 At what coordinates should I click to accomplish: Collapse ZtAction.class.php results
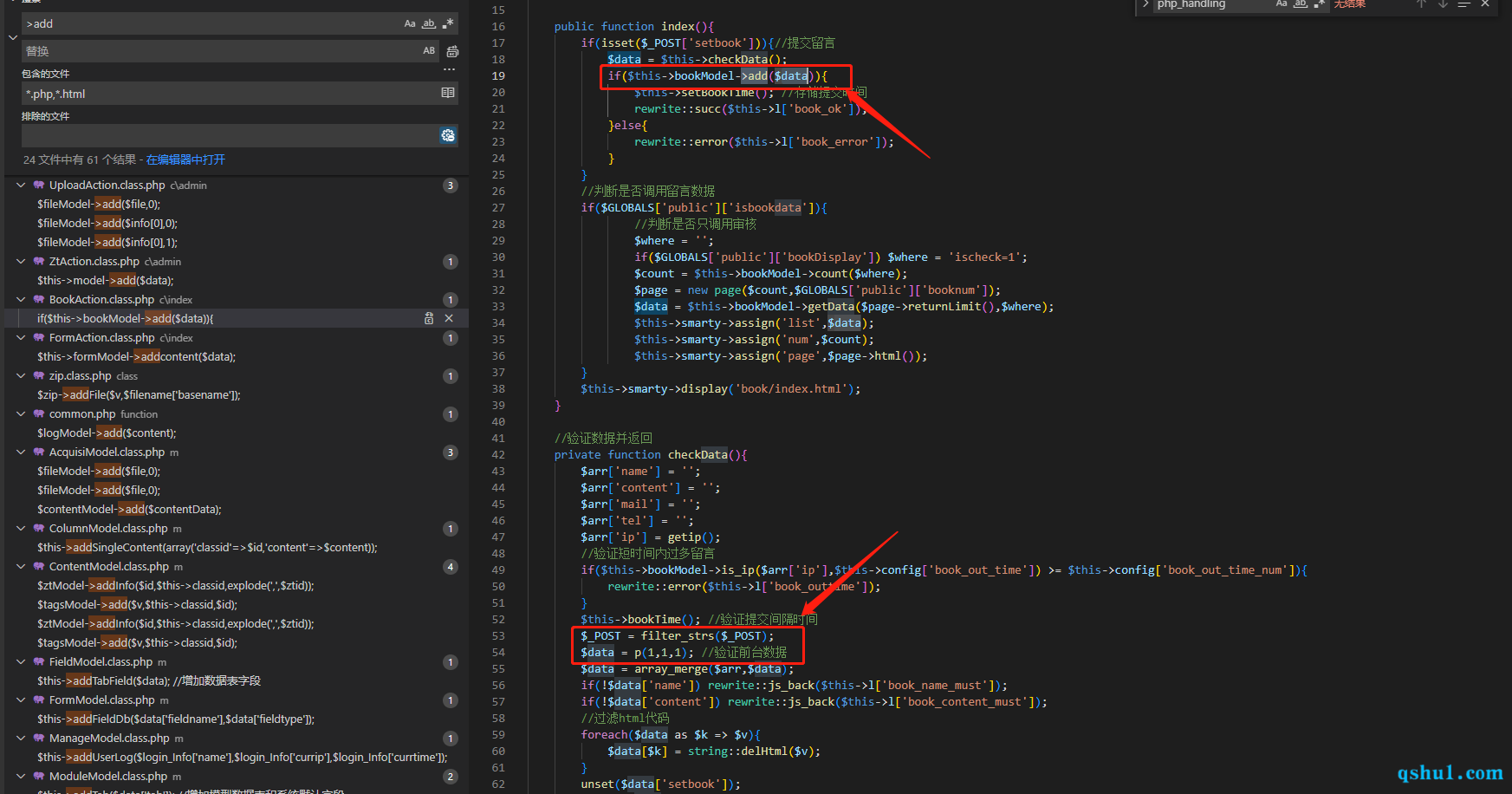(21, 262)
